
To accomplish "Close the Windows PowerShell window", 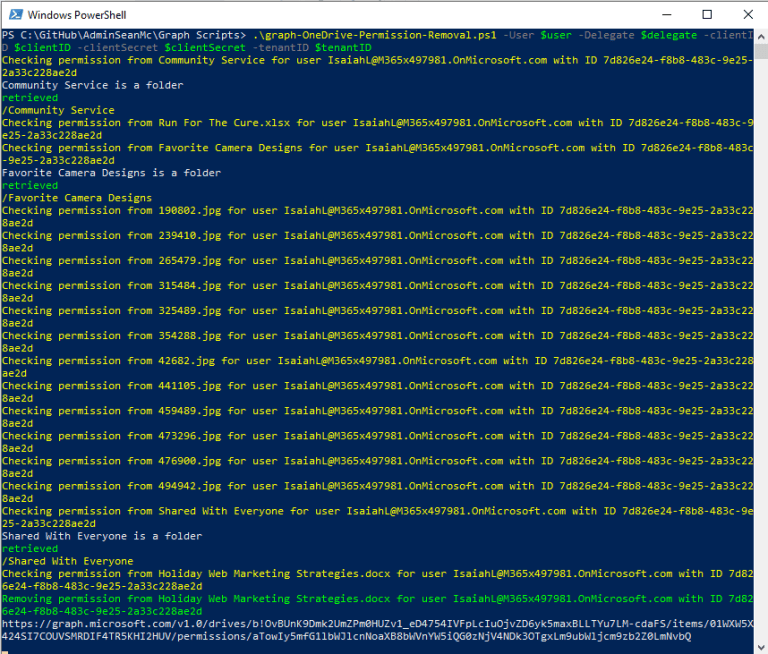I will (748, 15).
